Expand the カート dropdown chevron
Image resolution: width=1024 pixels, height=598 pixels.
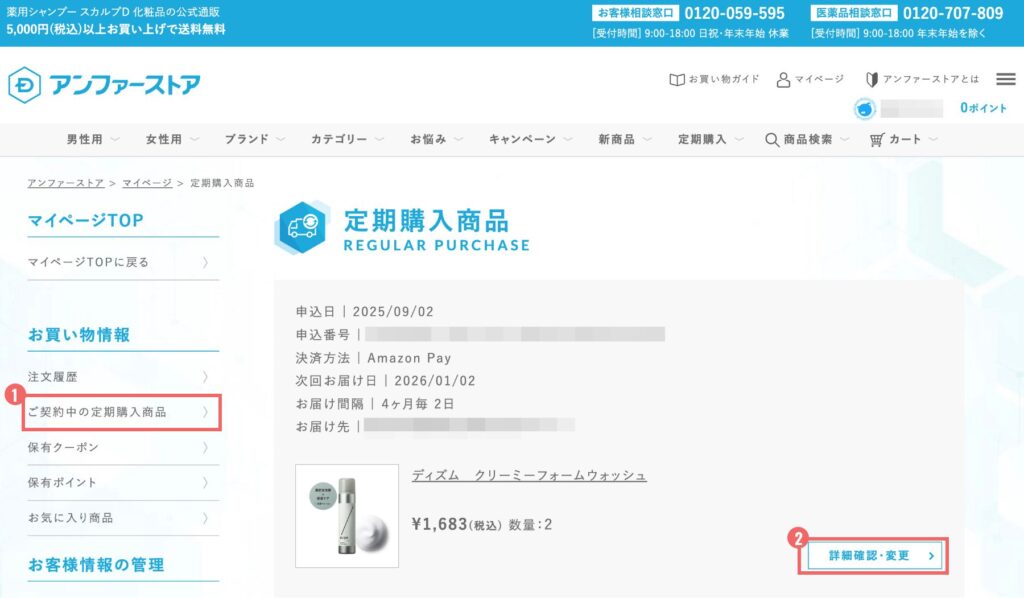[933, 139]
